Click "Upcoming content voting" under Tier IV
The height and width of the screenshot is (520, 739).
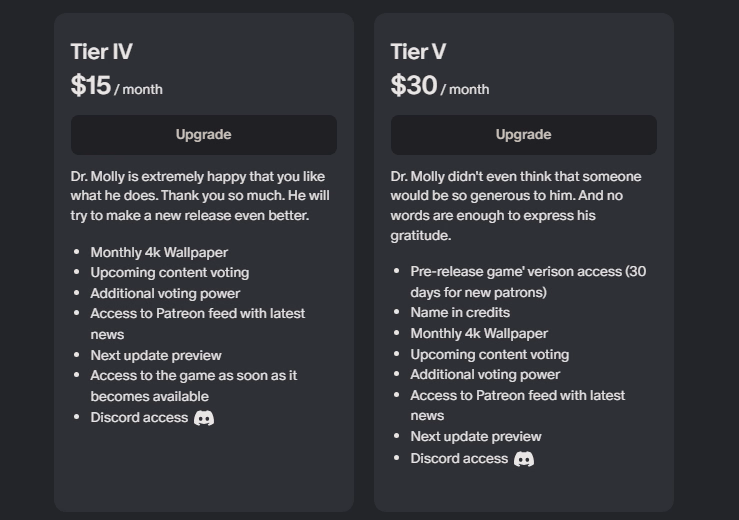169,272
